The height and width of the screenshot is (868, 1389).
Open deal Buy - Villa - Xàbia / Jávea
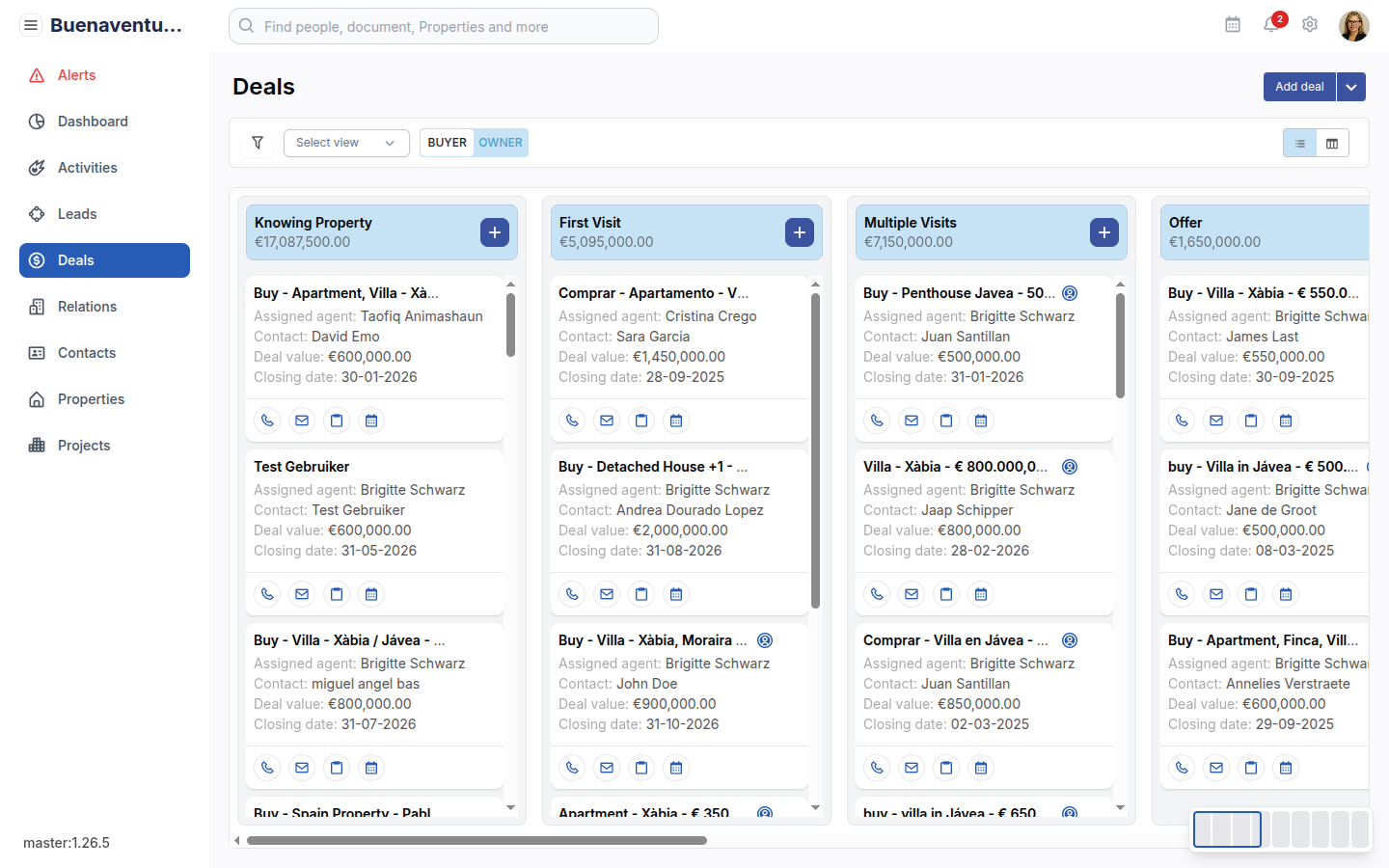[x=349, y=640]
